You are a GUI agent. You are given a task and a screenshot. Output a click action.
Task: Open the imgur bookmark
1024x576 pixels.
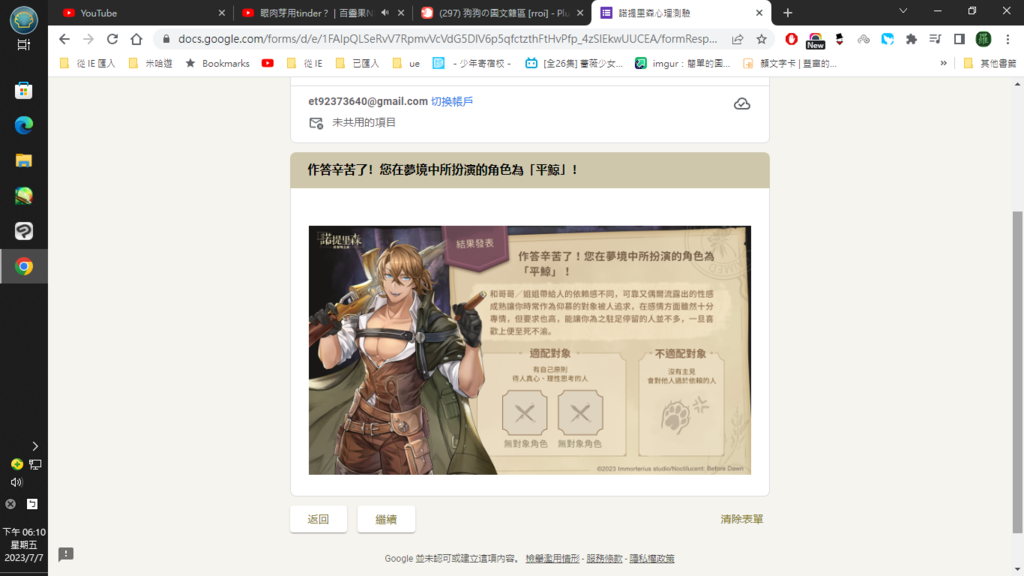click(682, 63)
